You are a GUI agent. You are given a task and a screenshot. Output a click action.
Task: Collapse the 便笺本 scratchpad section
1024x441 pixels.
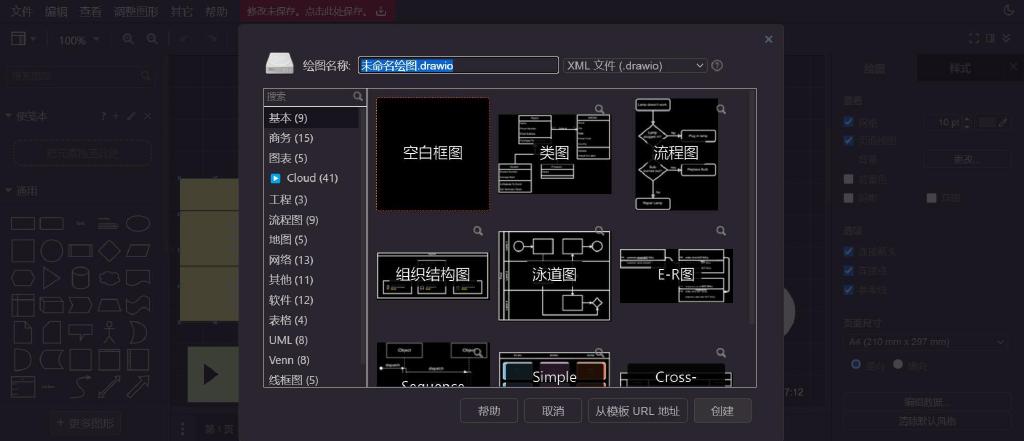(8, 116)
